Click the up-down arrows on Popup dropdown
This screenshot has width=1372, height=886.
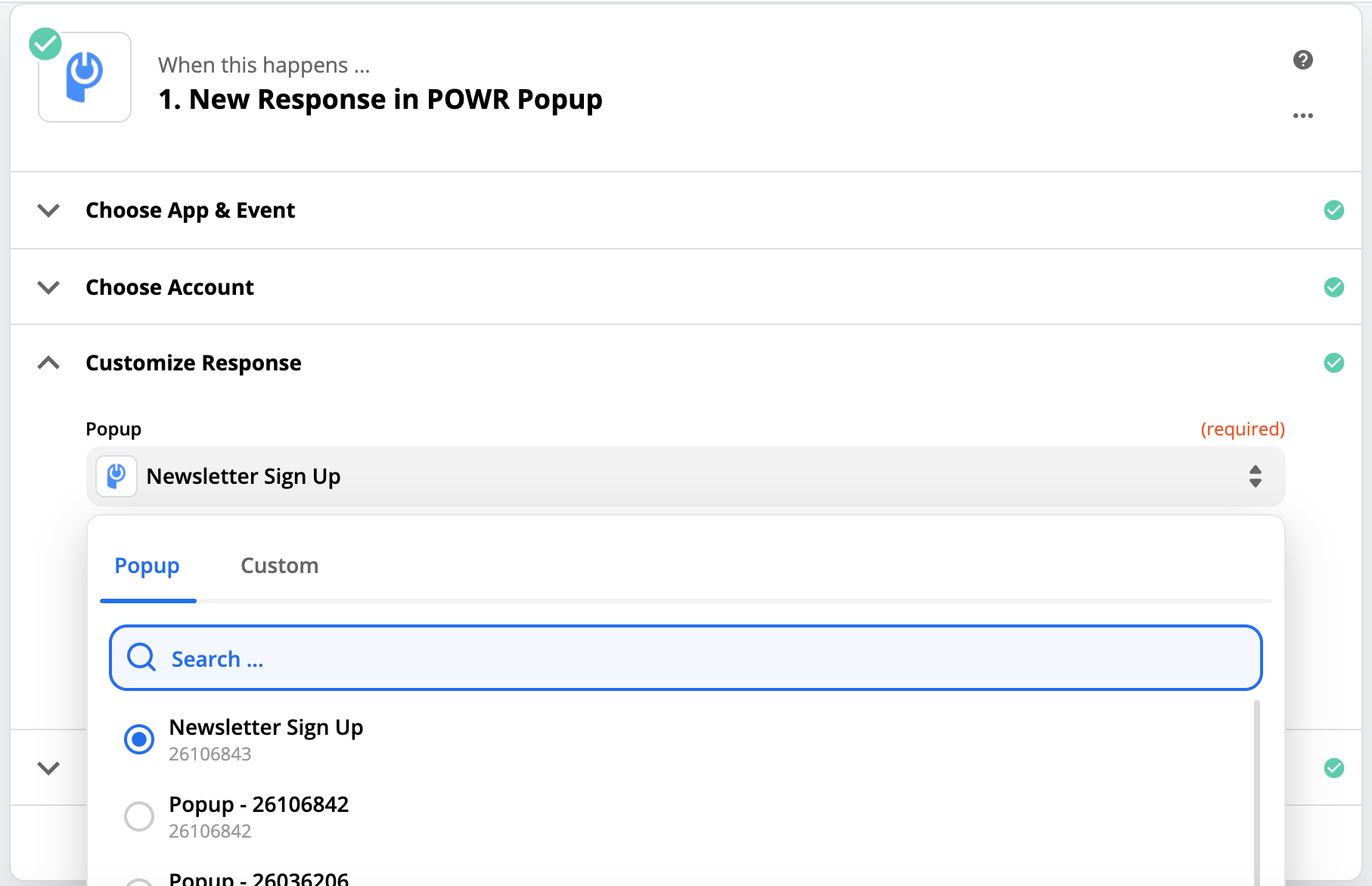(x=1255, y=476)
